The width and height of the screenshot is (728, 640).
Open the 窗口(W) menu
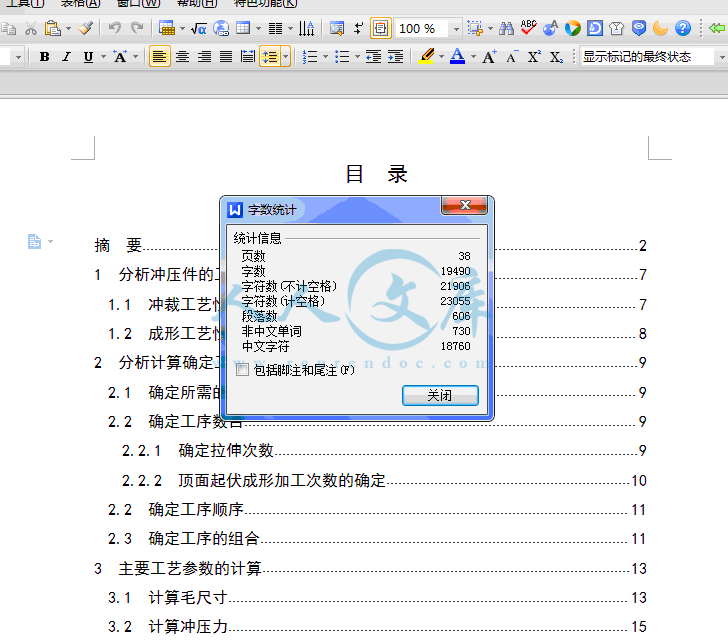138,4
